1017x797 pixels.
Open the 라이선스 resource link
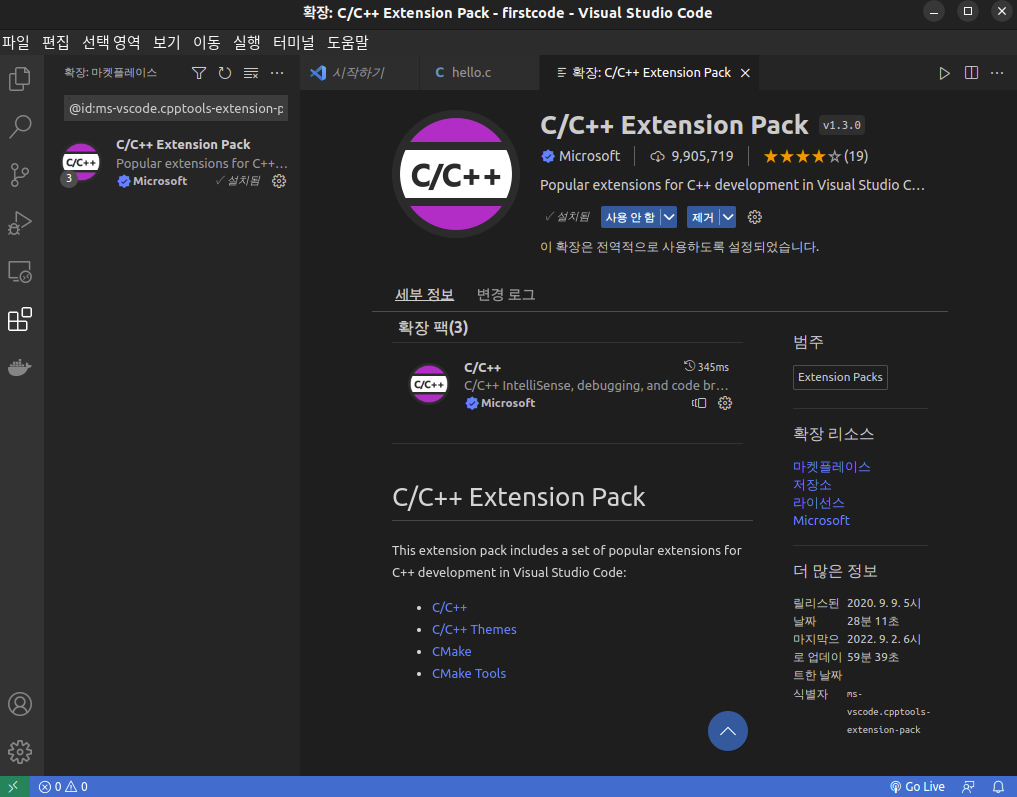819,503
